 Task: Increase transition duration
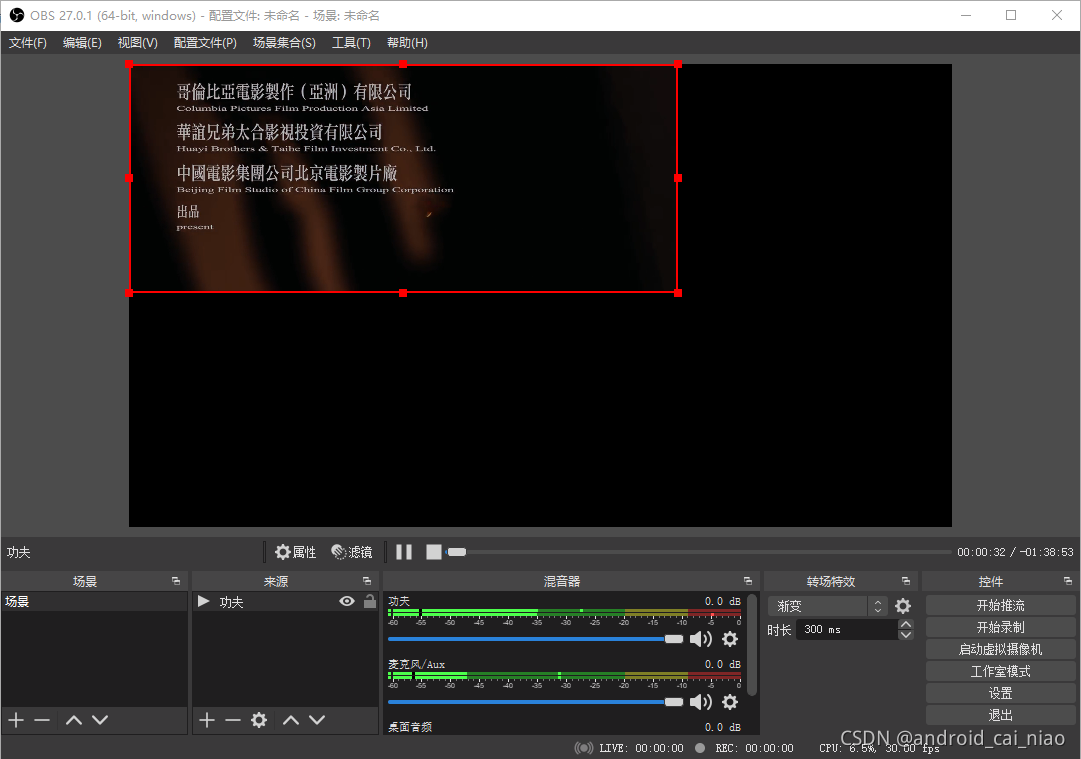click(906, 625)
